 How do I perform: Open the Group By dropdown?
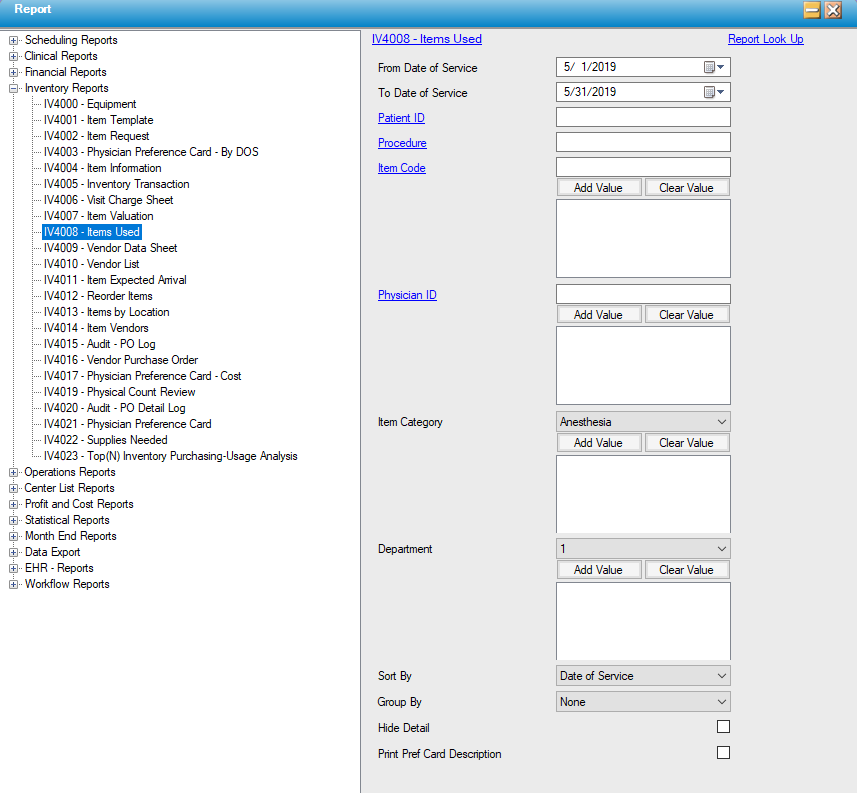click(x=722, y=702)
